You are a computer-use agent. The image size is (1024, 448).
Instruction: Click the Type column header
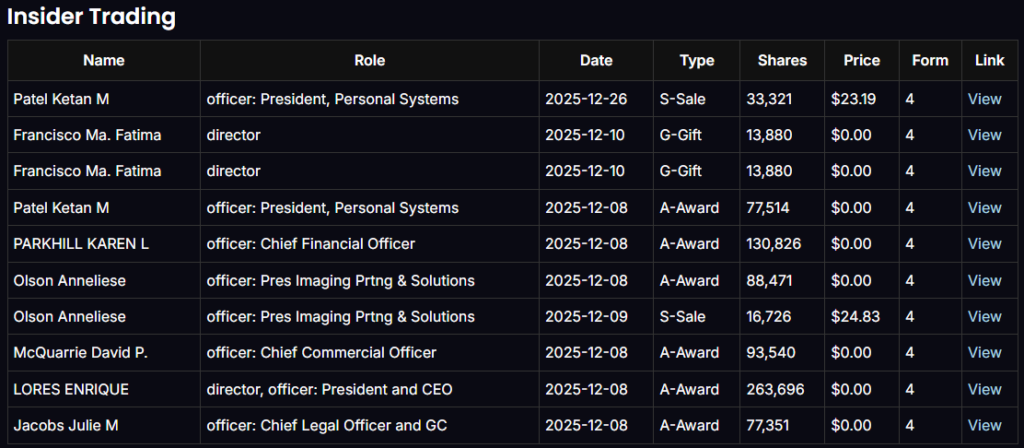point(697,61)
